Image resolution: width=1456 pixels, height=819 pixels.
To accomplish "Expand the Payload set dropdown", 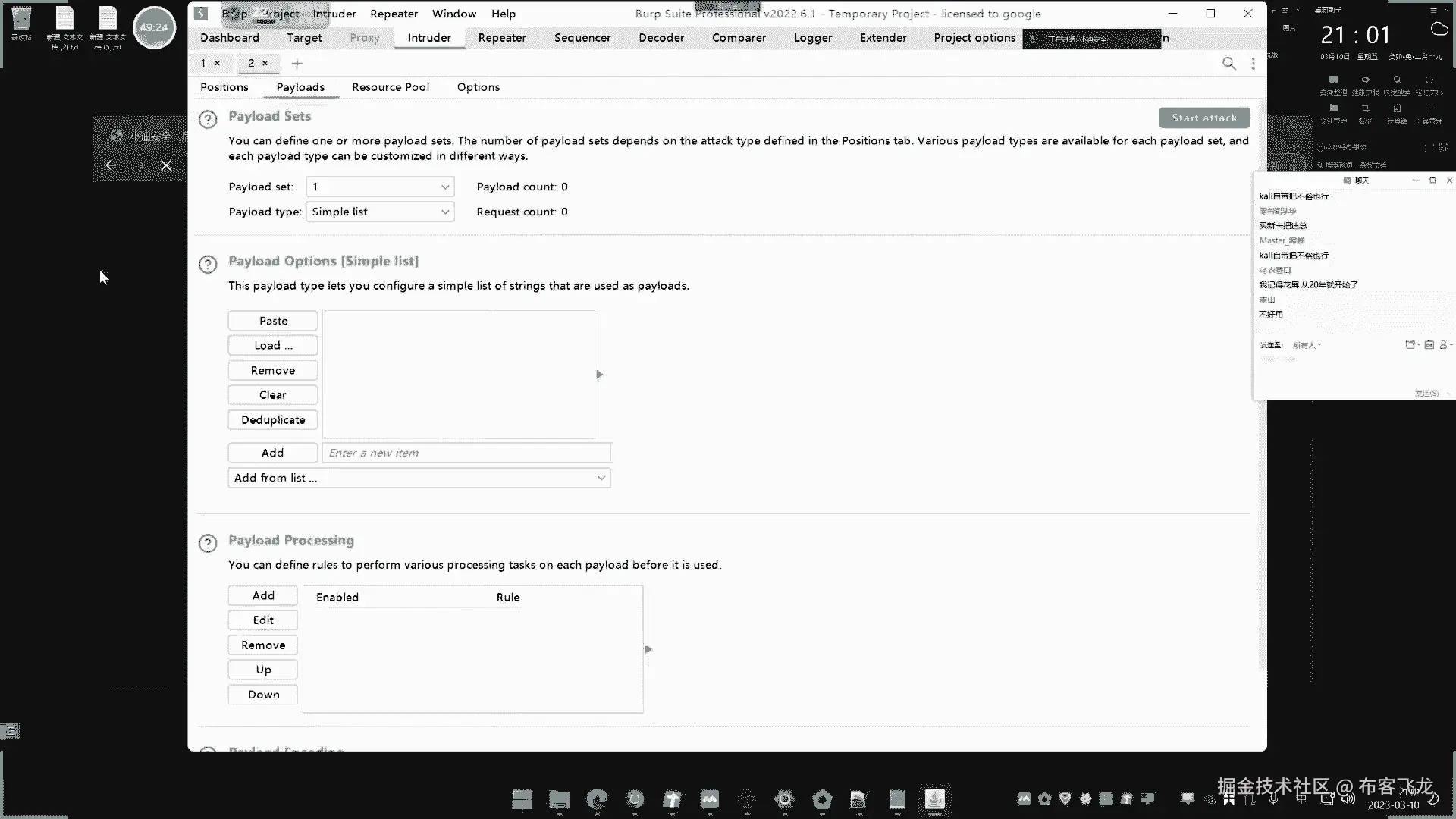I will point(380,187).
